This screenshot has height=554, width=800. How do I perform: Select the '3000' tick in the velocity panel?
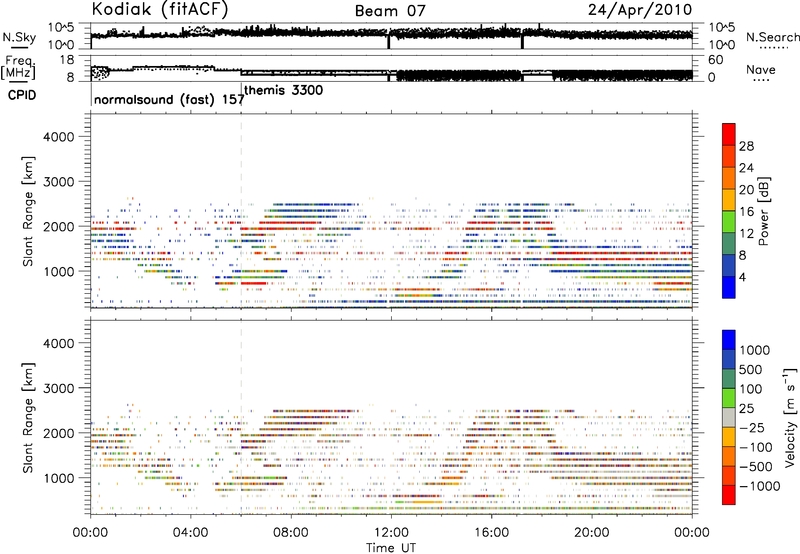pyautogui.click(x=58, y=388)
